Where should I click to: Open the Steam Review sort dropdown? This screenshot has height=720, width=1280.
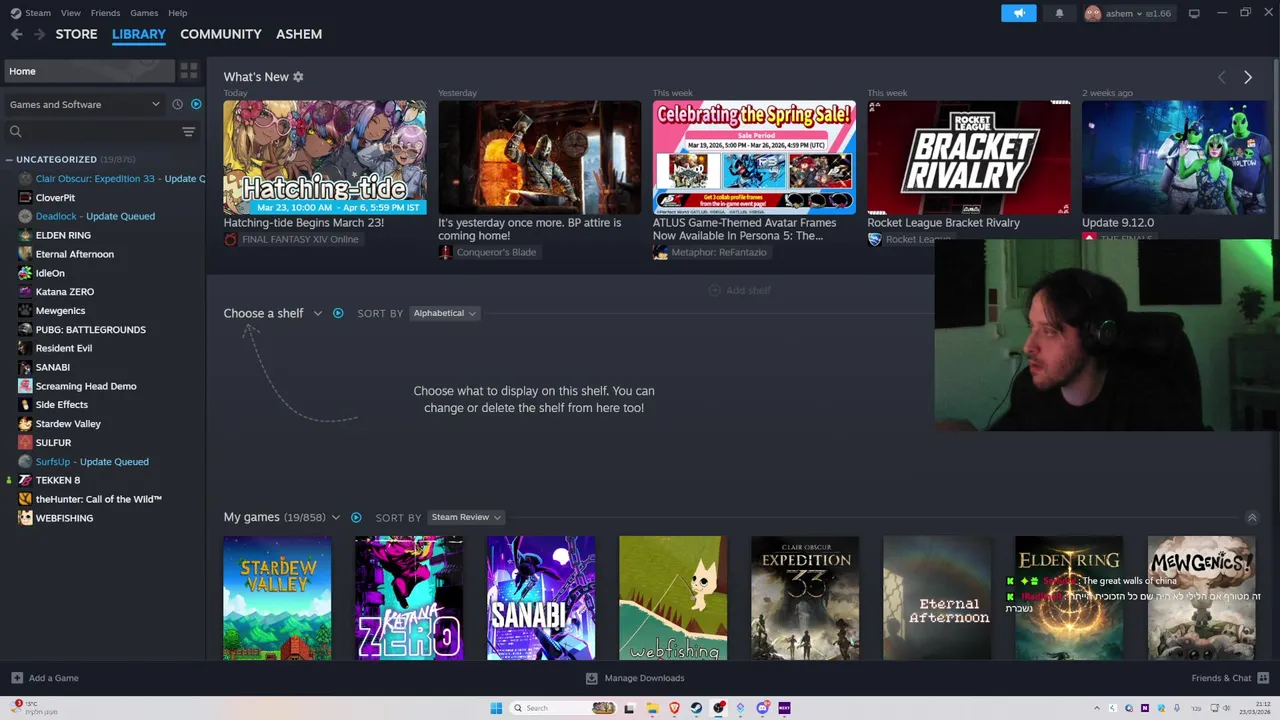tap(466, 517)
